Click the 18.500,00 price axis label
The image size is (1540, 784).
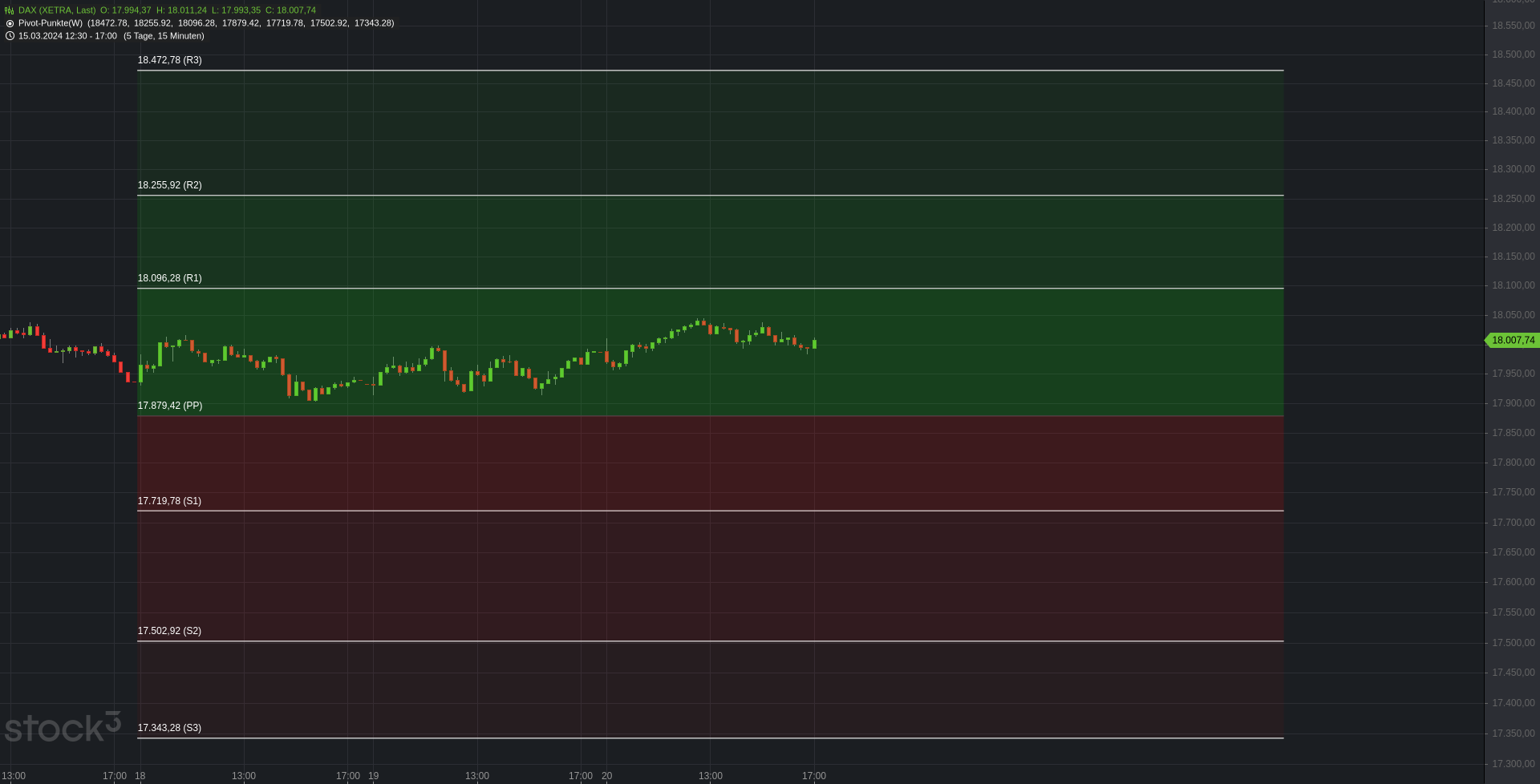click(1513, 55)
